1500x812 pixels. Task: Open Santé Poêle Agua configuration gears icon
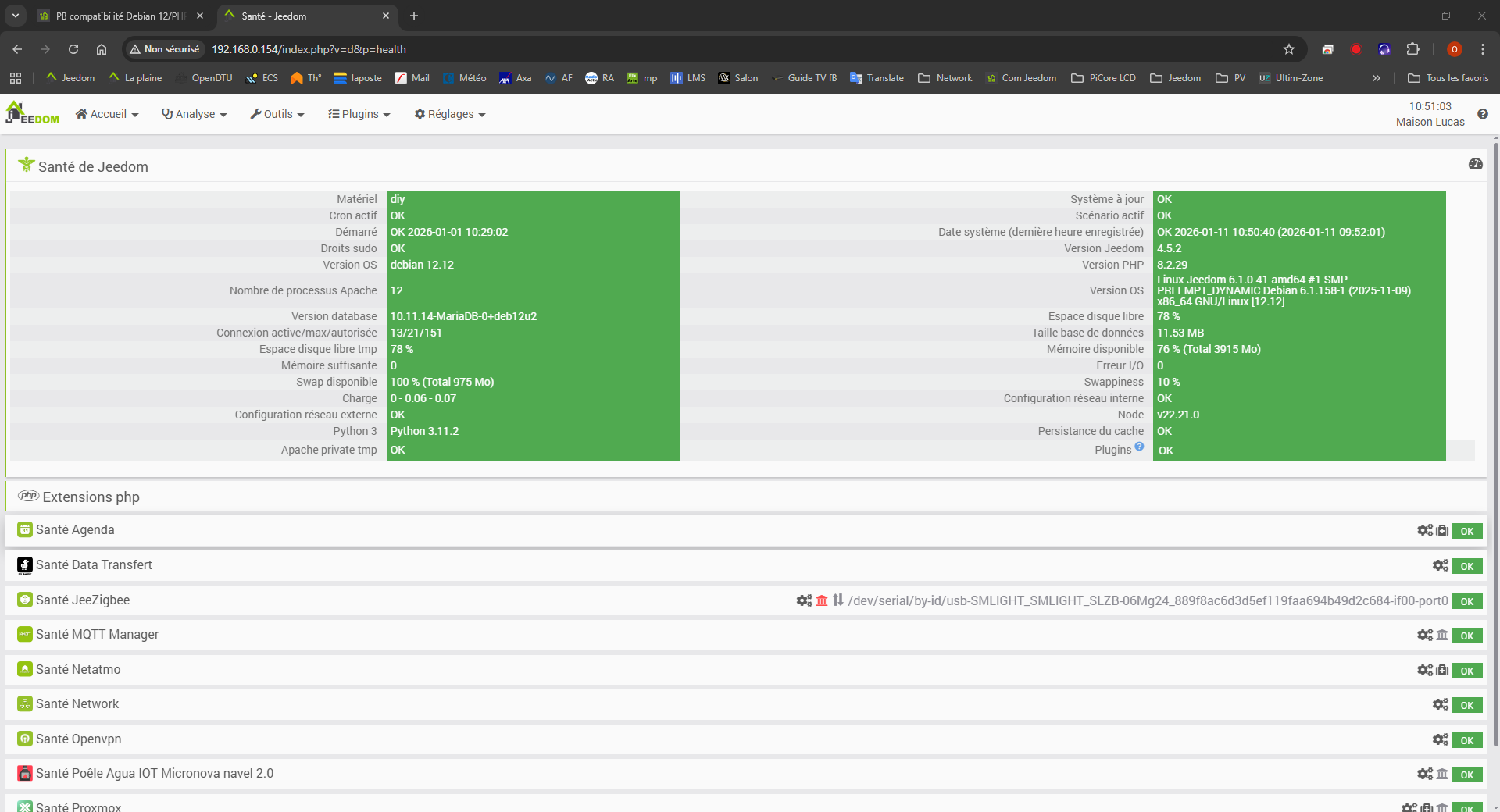(1425, 774)
